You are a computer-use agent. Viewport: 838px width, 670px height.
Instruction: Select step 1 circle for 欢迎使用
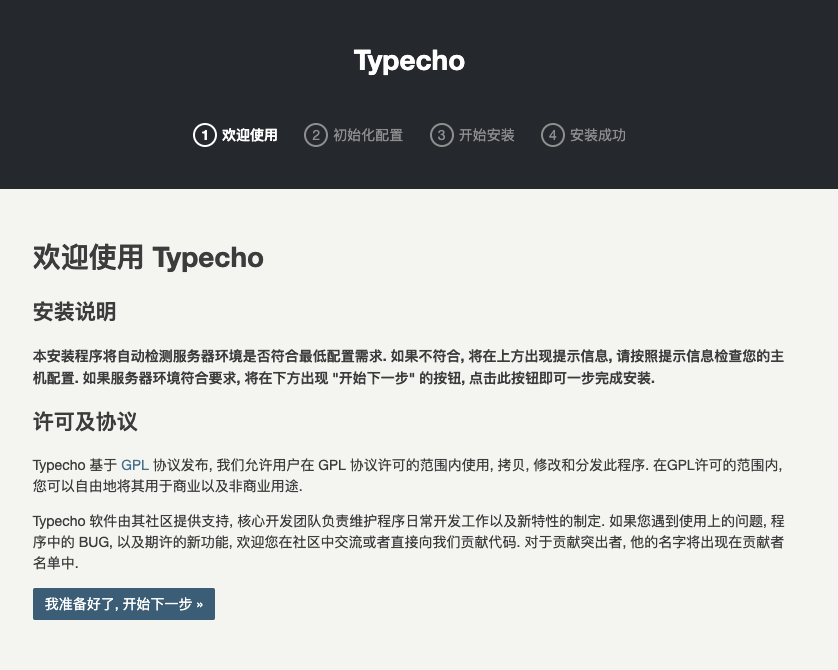click(204, 135)
